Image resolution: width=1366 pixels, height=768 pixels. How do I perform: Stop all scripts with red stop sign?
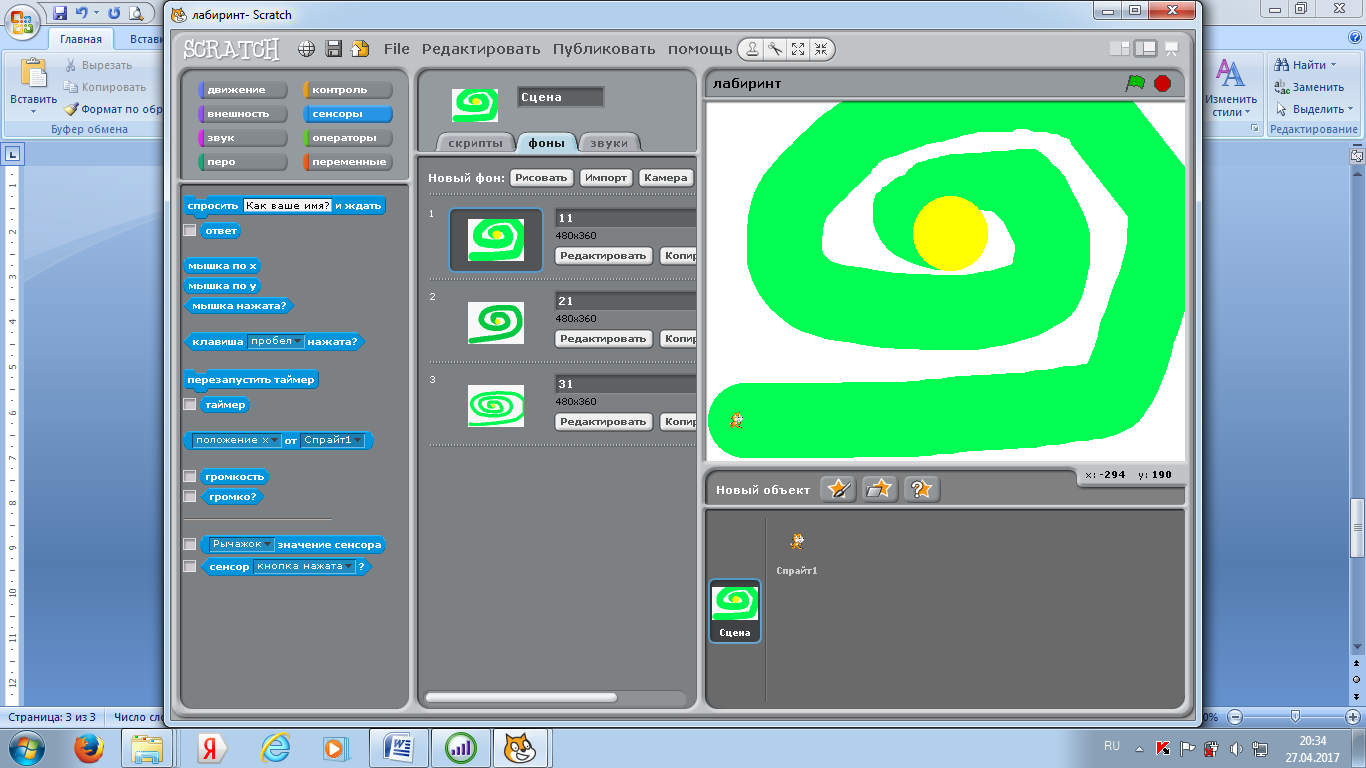[x=1162, y=83]
